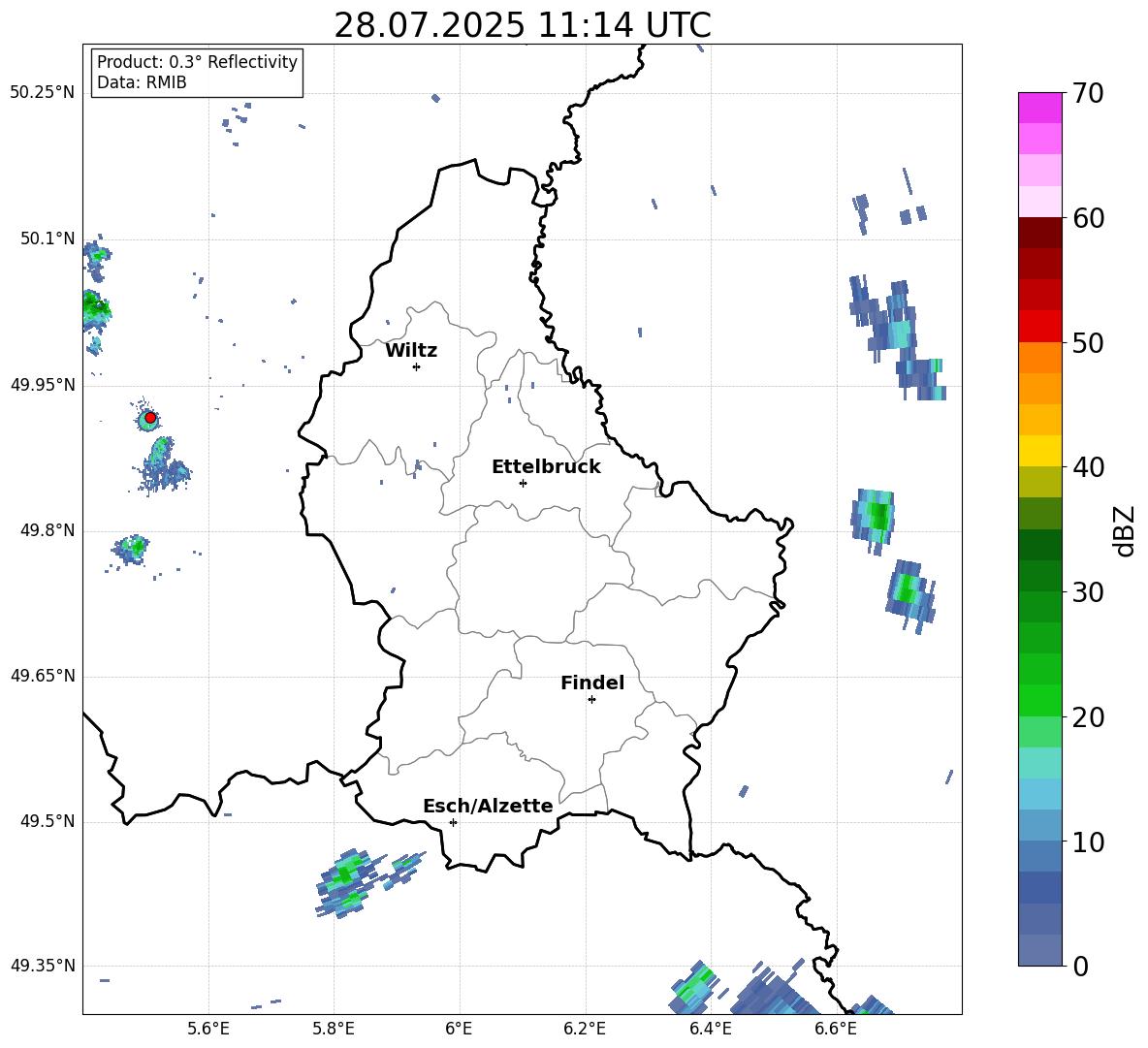Click the bright green colorbar segment above 20

coord(1039,700)
